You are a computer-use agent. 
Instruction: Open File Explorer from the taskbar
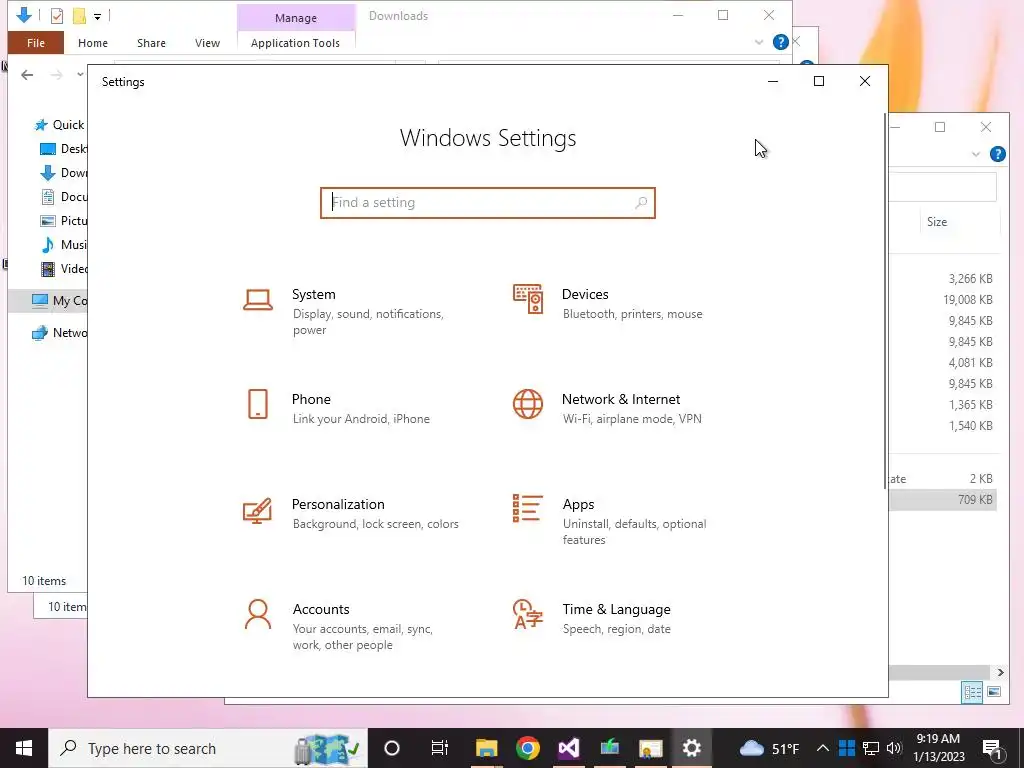(x=486, y=748)
